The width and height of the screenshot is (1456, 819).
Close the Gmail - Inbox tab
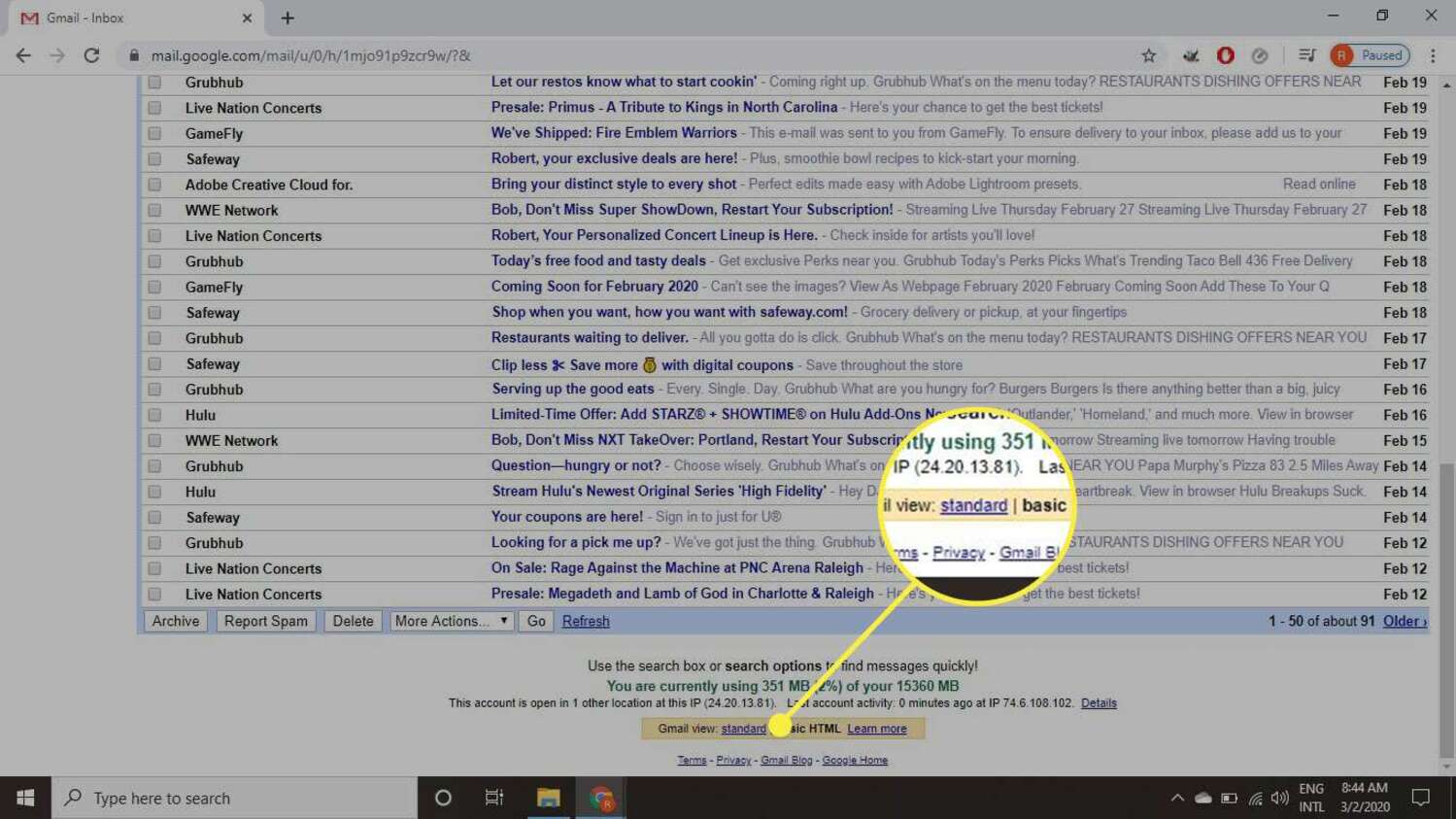pos(247,17)
